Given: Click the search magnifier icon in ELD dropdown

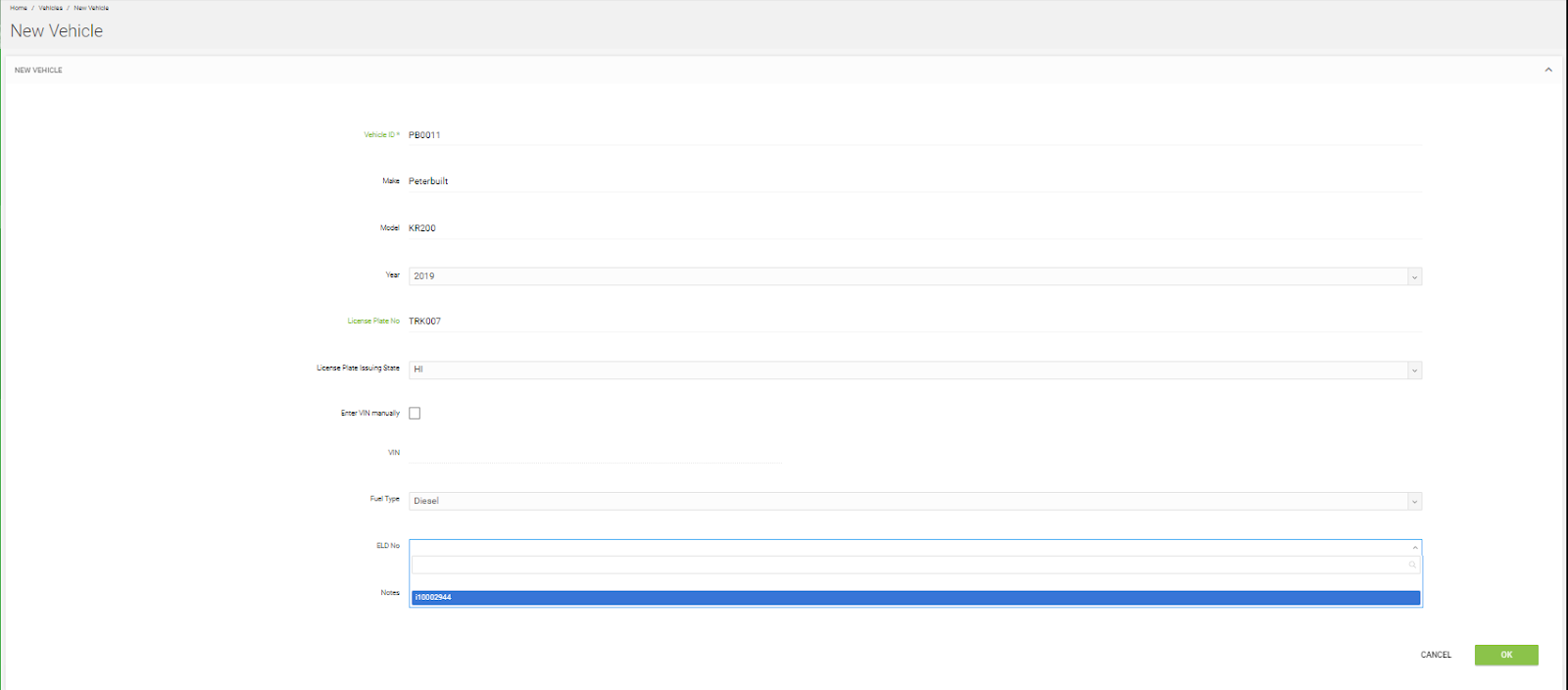Looking at the screenshot, I should [1412, 565].
